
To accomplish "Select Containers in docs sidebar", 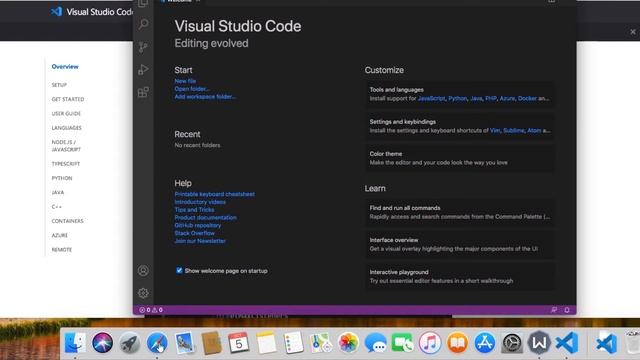I will 67,221.
